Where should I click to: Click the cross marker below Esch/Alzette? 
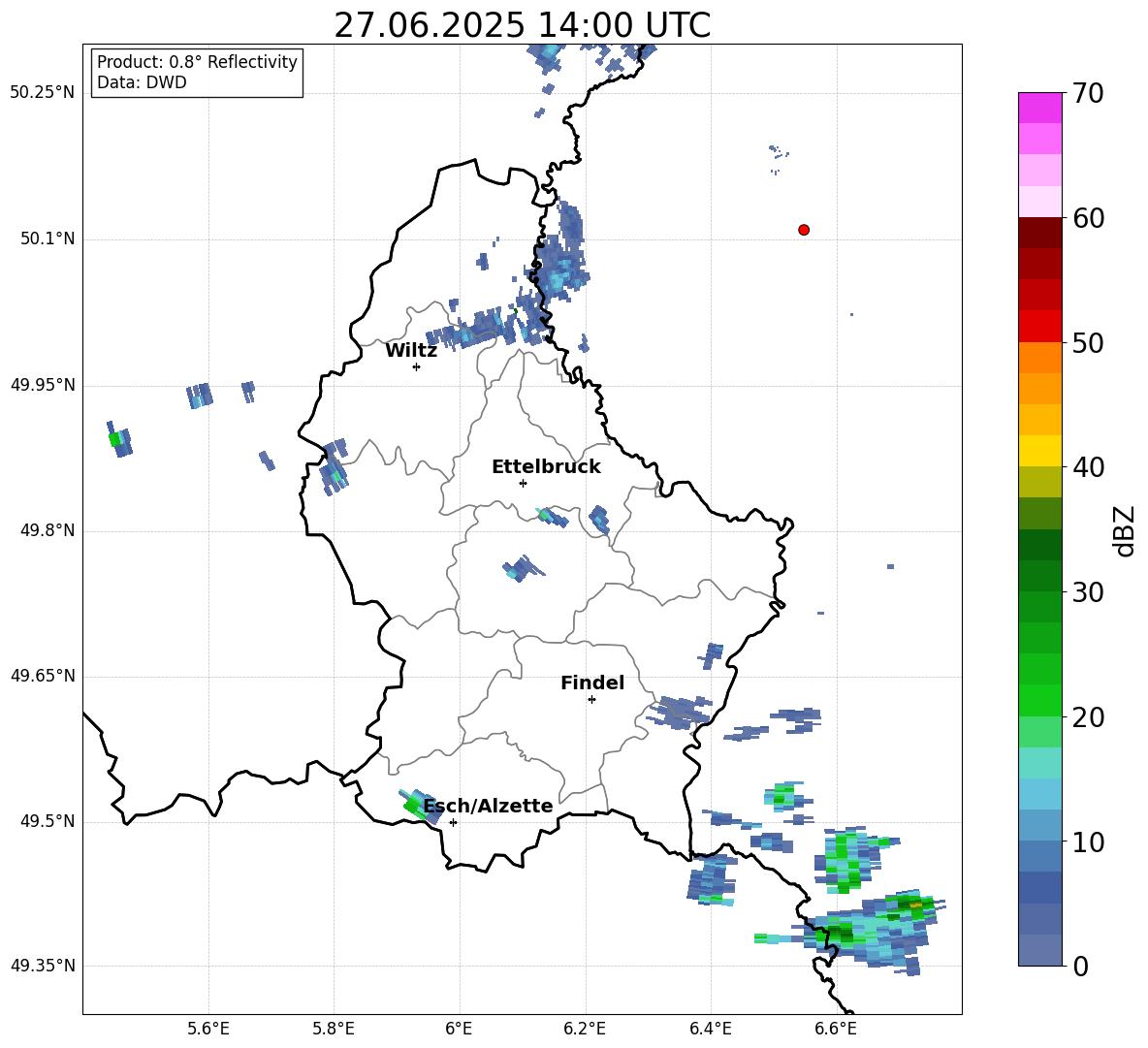pos(453,822)
